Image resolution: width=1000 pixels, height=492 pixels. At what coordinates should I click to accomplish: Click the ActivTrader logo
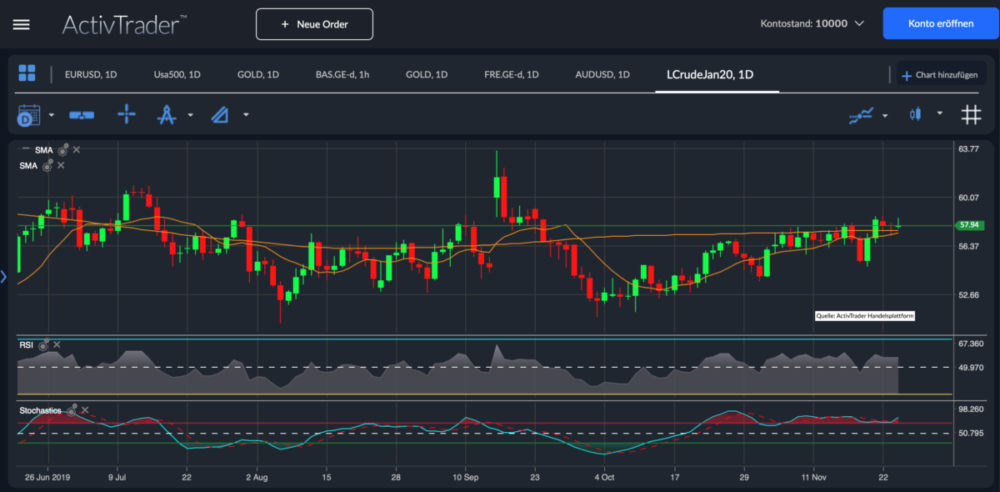(124, 24)
